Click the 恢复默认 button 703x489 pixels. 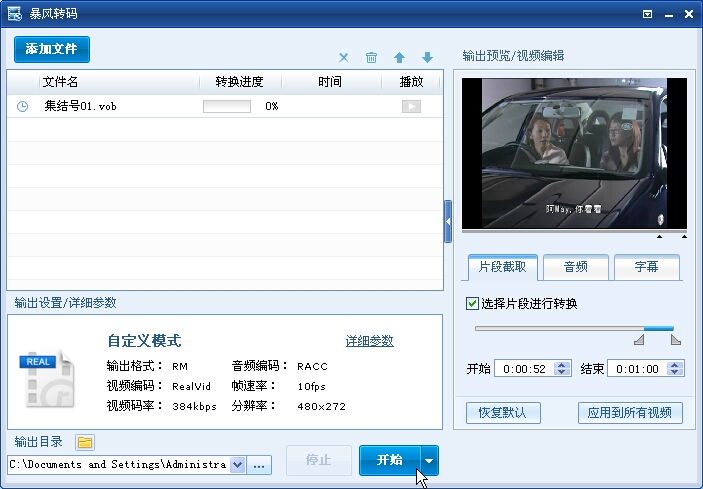(x=503, y=413)
